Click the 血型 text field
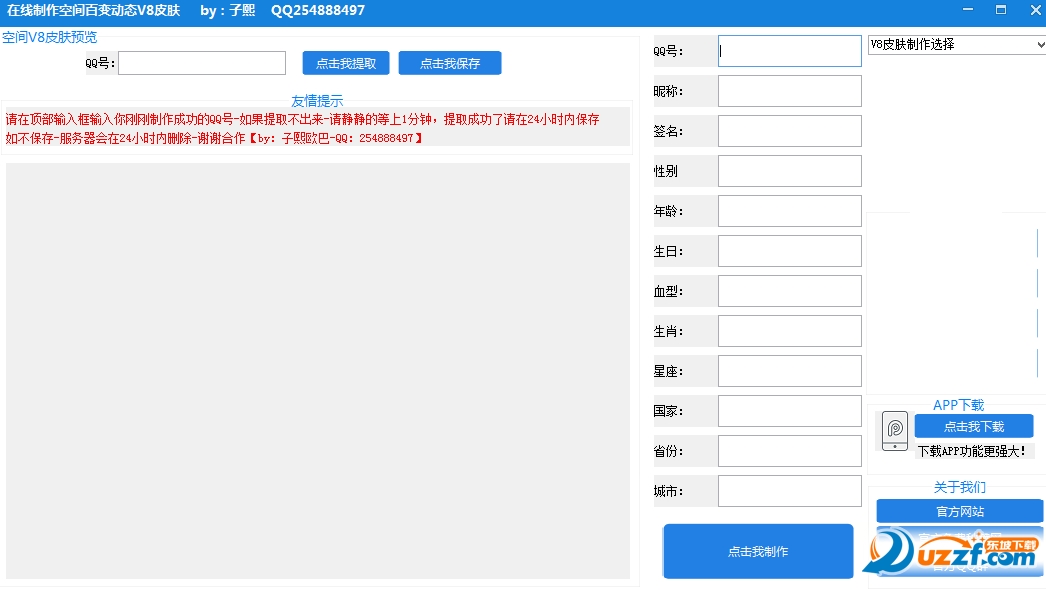 (789, 291)
